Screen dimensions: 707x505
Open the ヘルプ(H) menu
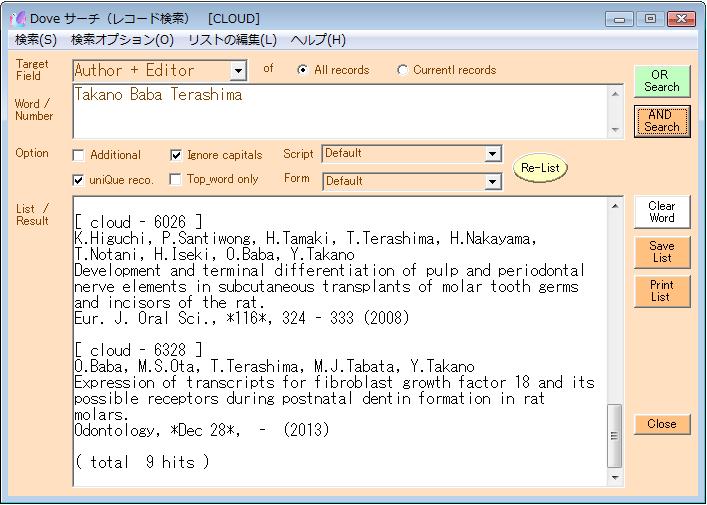pos(318,40)
